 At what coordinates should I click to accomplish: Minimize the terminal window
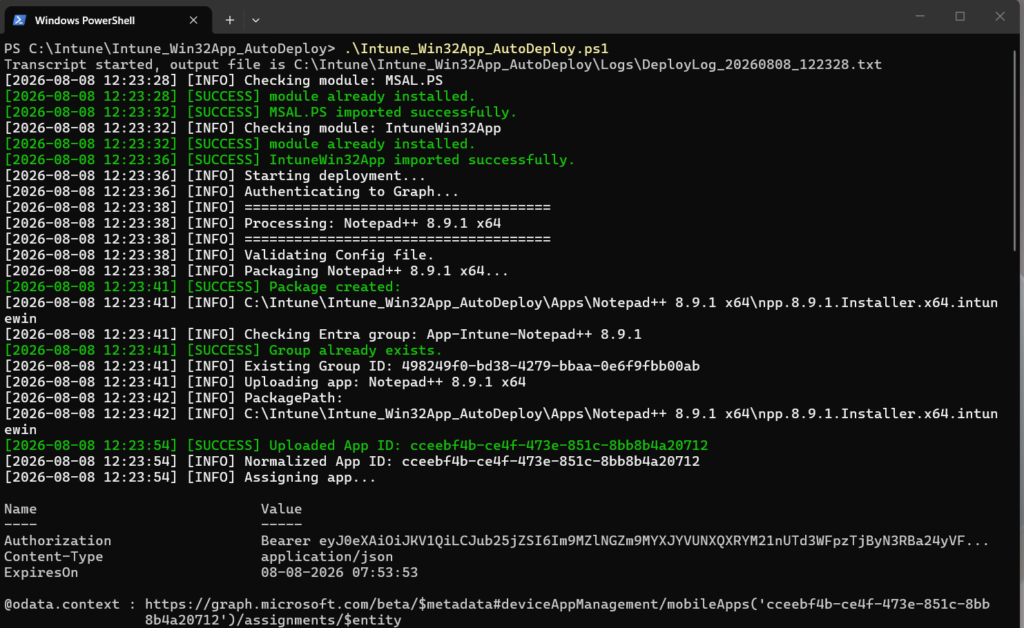point(920,16)
